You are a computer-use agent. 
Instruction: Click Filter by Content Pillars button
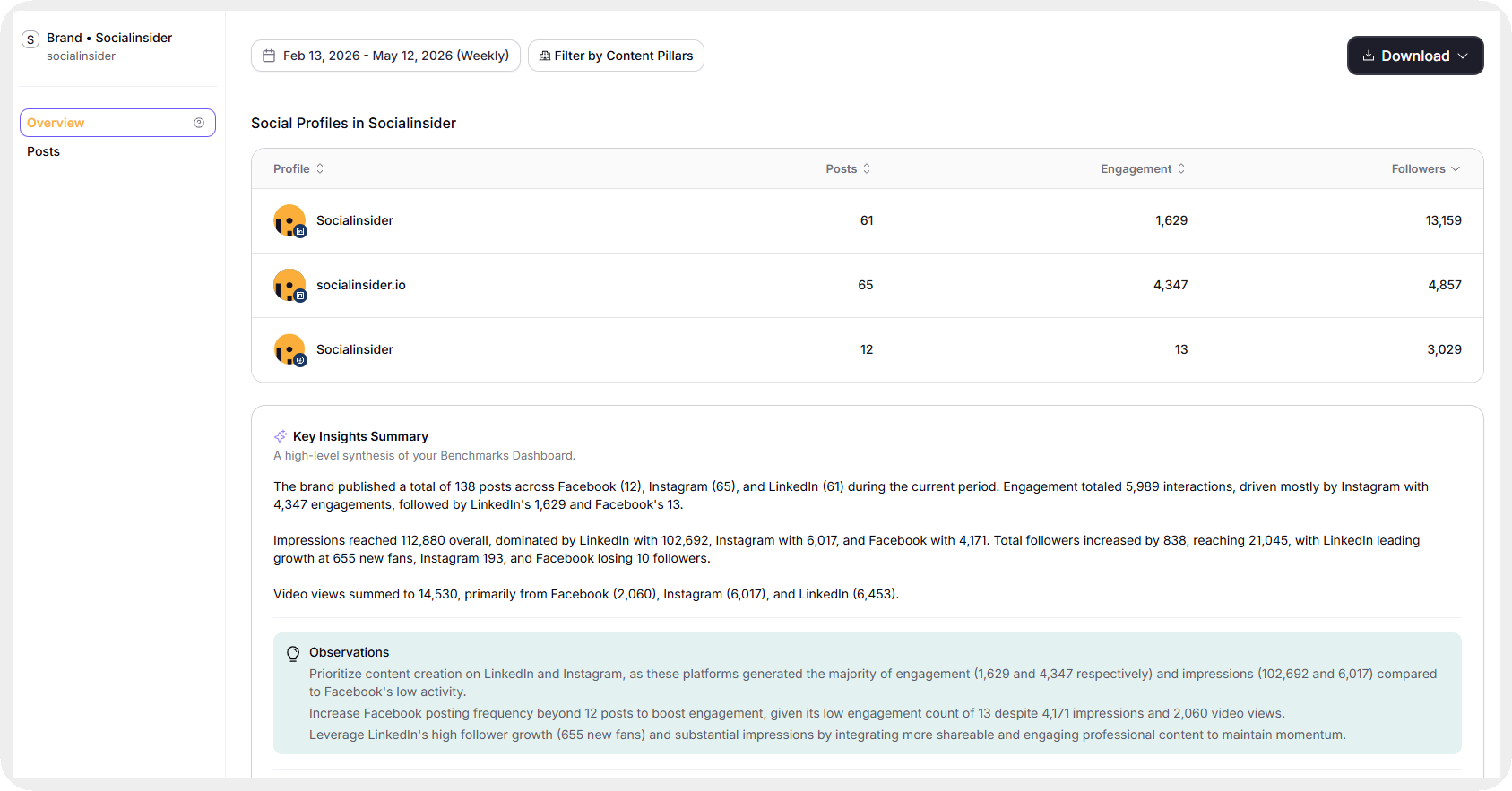[x=616, y=56]
